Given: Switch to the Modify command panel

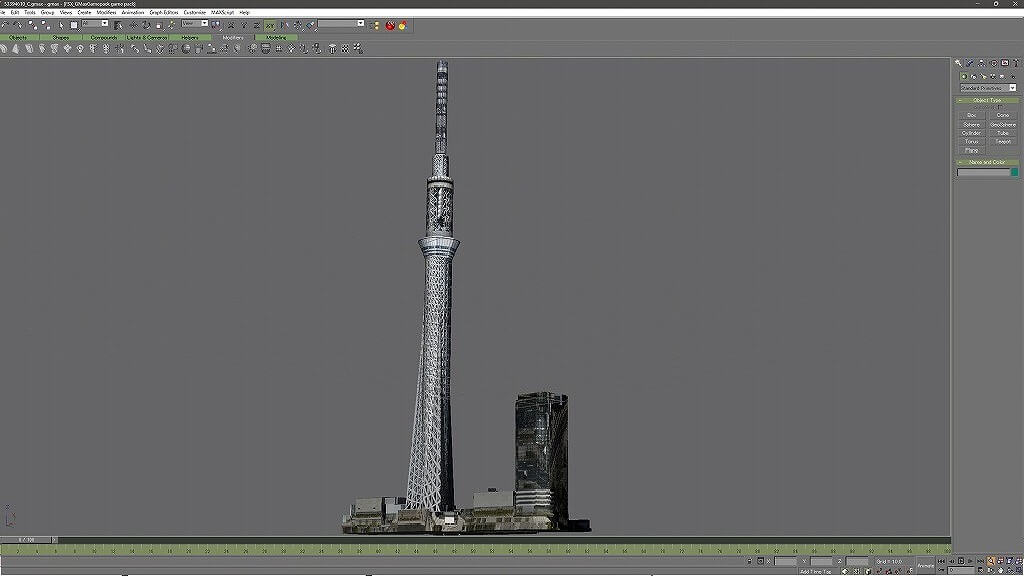Looking at the screenshot, I should [x=970, y=63].
